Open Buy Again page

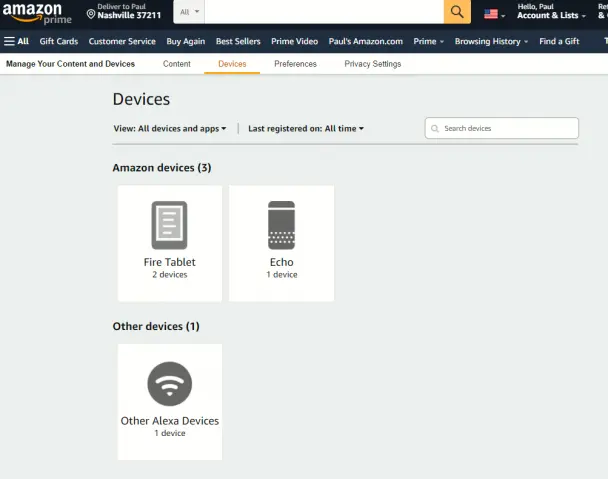[186, 41]
